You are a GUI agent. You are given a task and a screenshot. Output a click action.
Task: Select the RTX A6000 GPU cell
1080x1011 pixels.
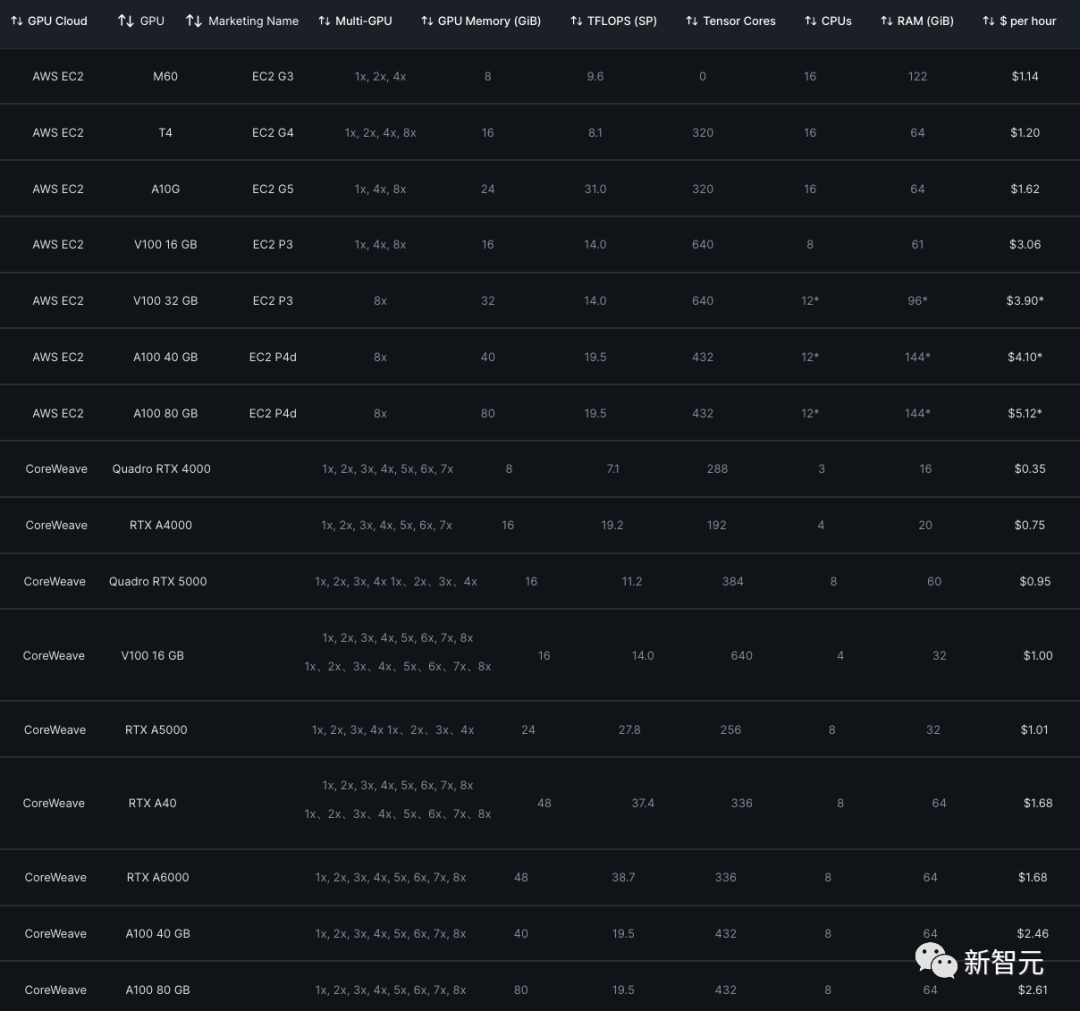(157, 877)
